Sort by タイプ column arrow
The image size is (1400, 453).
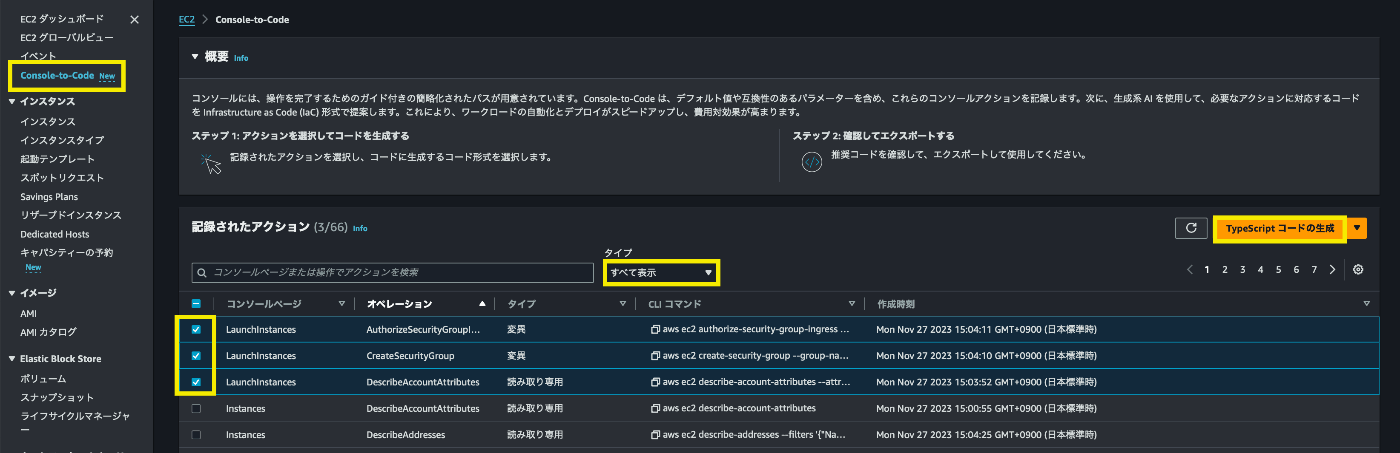[x=622, y=303]
